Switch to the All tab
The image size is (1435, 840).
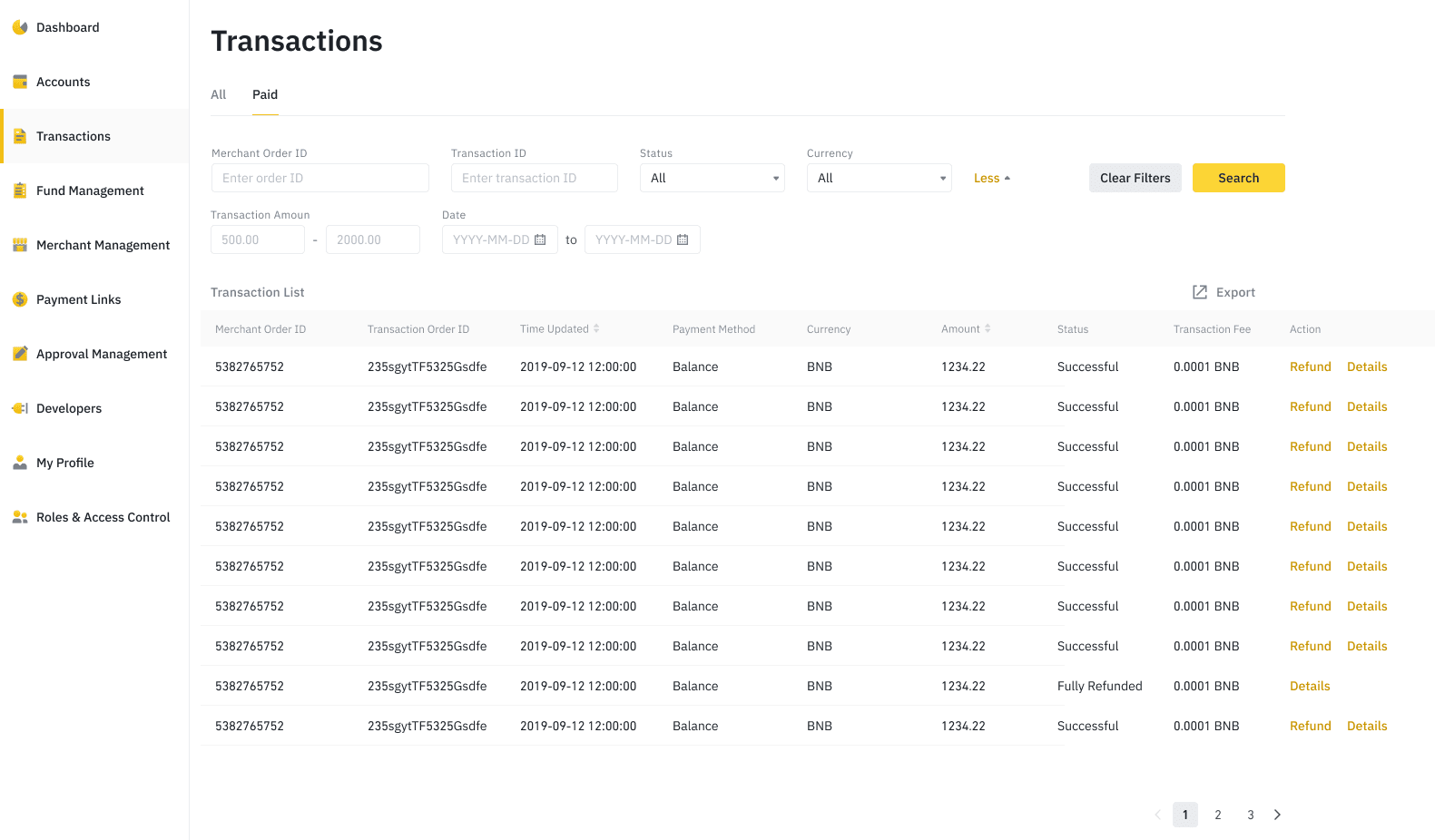(219, 94)
